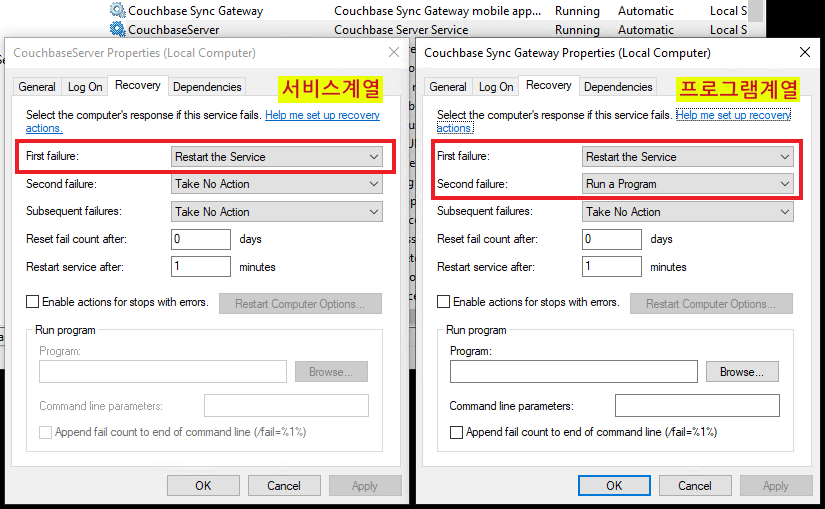The height and width of the screenshot is (509, 825).
Task: Select the Couchbase Sync Gateway service gear icon
Action: click(x=117, y=10)
